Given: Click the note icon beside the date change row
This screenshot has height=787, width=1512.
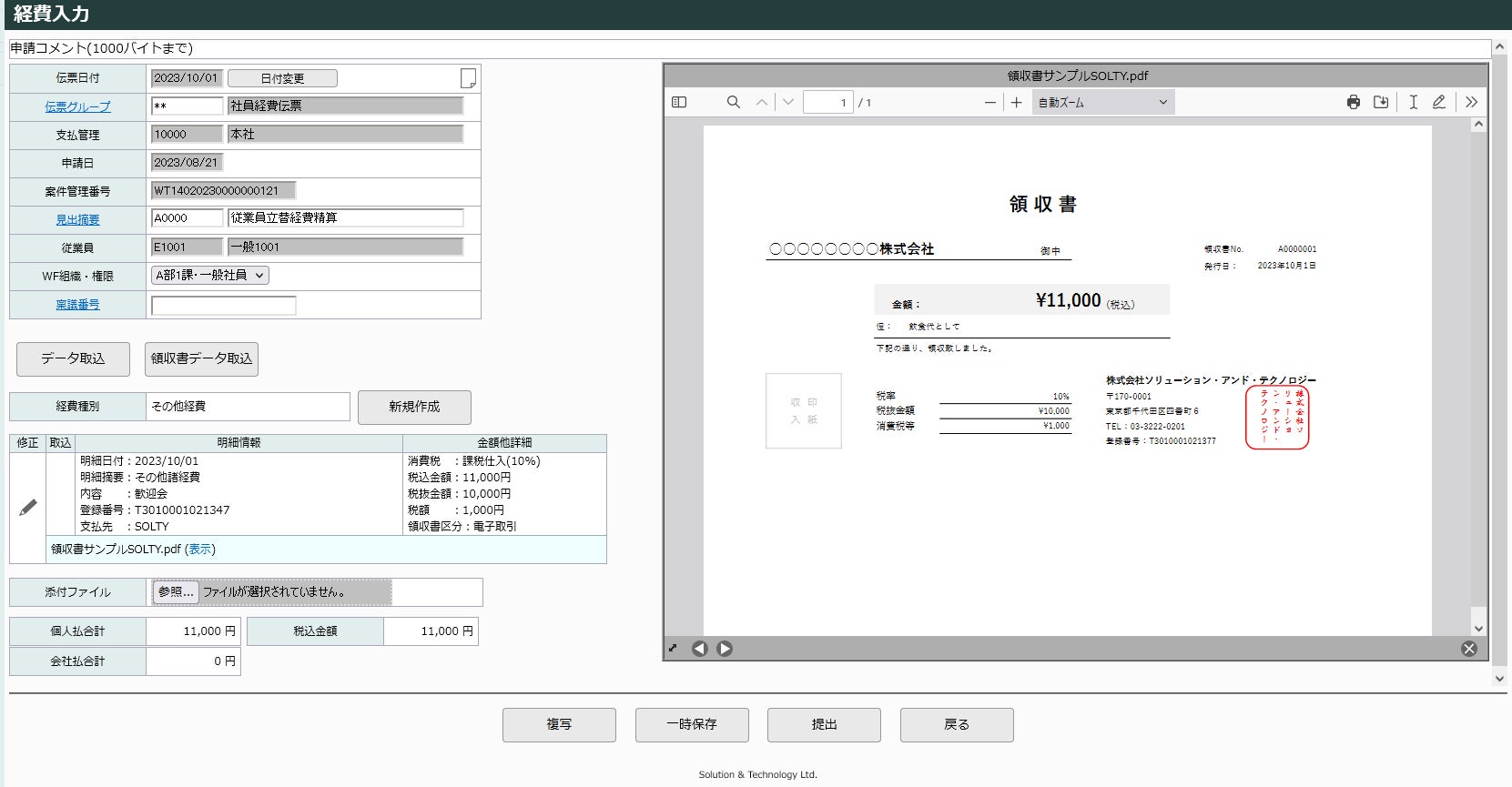Looking at the screenshot, I should (468, 78).
